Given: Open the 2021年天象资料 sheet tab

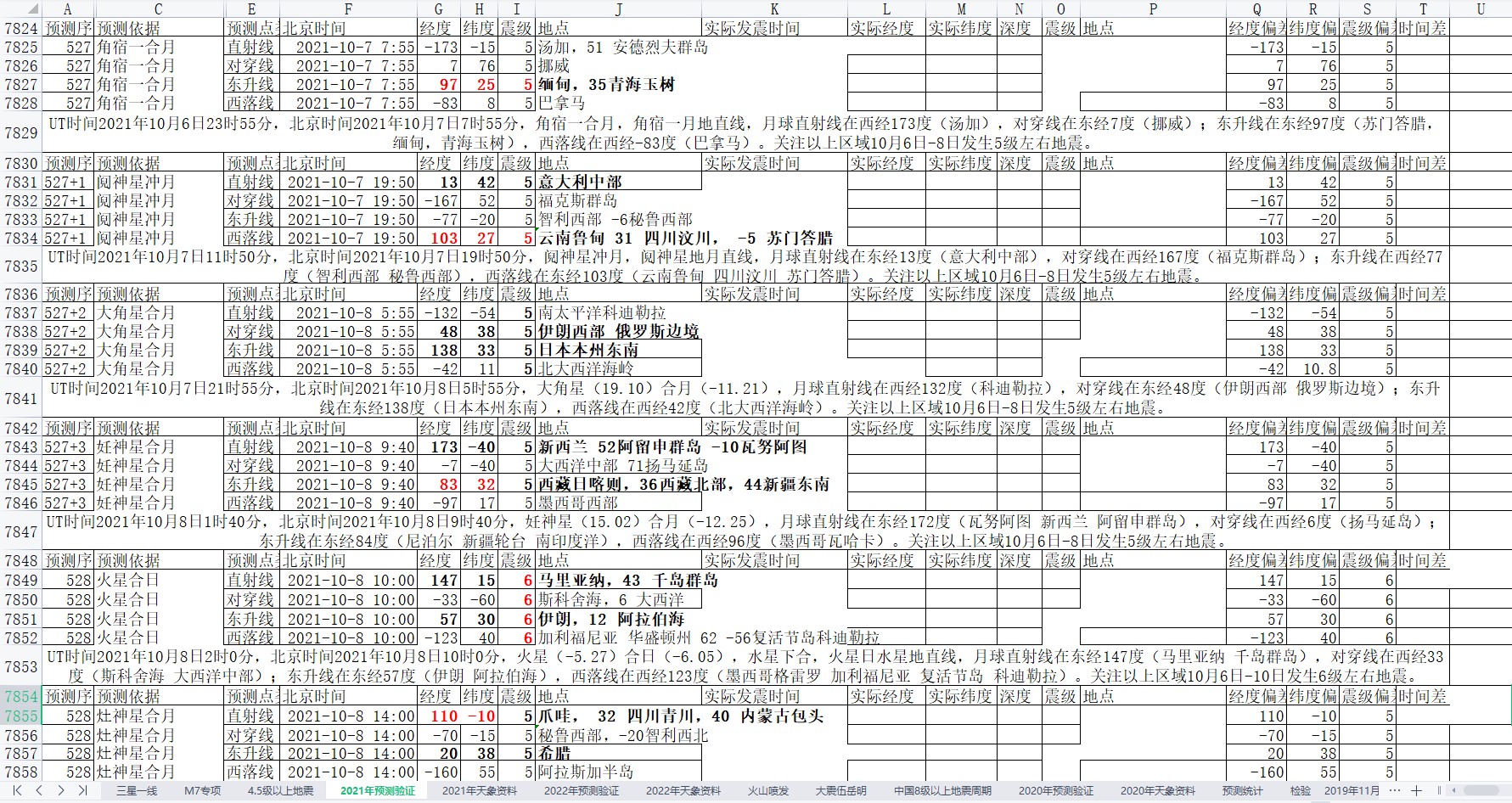Looking at the screenshot, I should (x=480, y=790).
